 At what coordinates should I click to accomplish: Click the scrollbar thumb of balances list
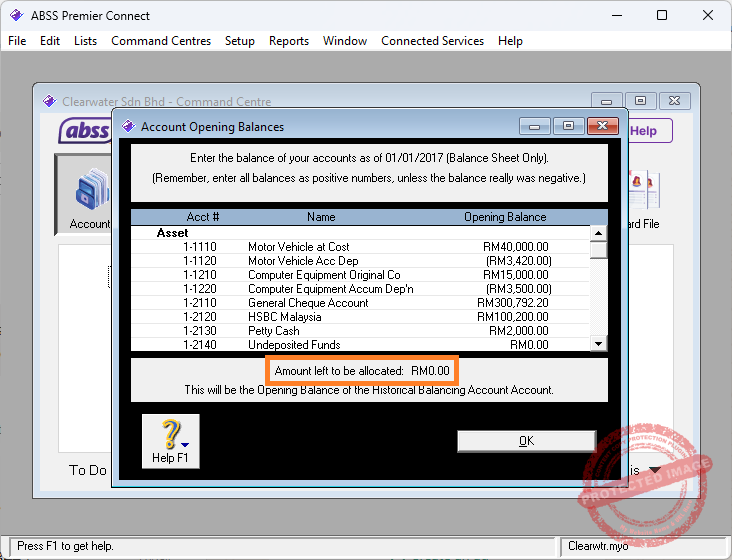(598, 250)
